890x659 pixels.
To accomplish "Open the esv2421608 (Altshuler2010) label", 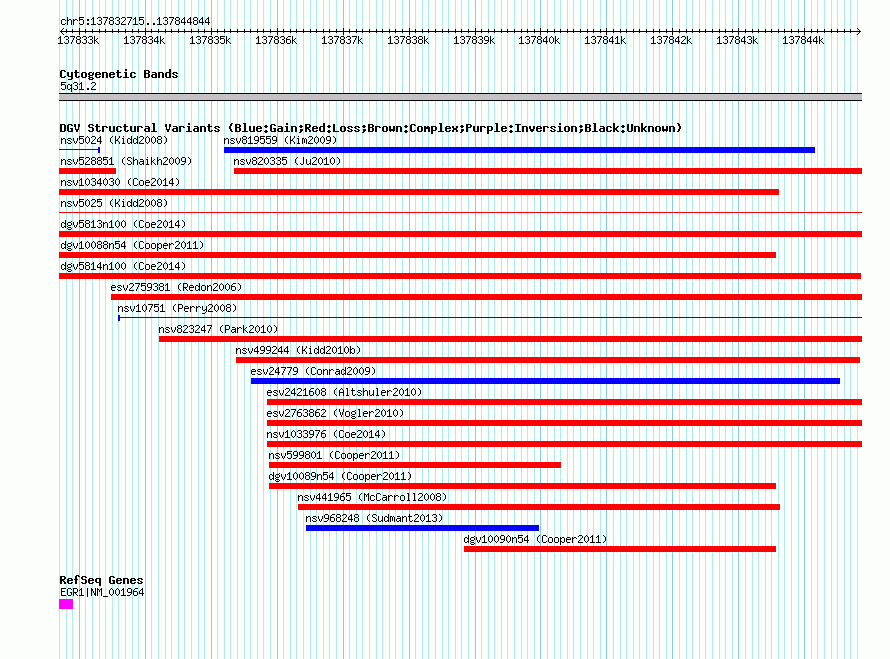I will (x=344, y=392).
